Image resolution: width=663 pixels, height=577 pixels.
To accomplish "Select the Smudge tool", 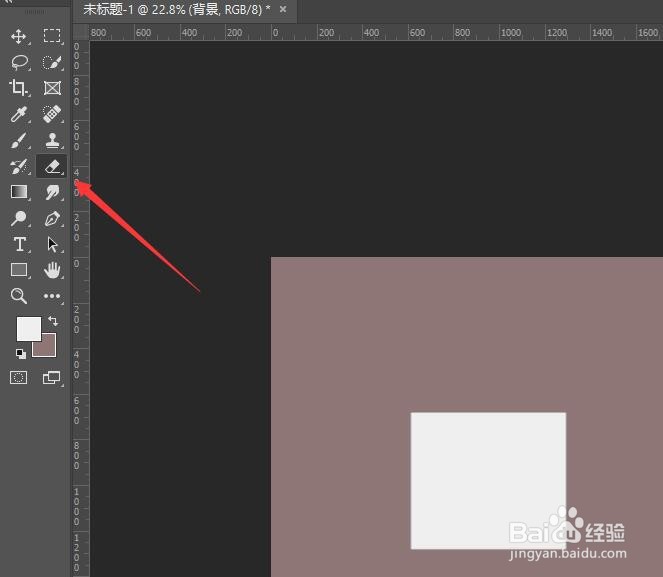I will 52,192.
